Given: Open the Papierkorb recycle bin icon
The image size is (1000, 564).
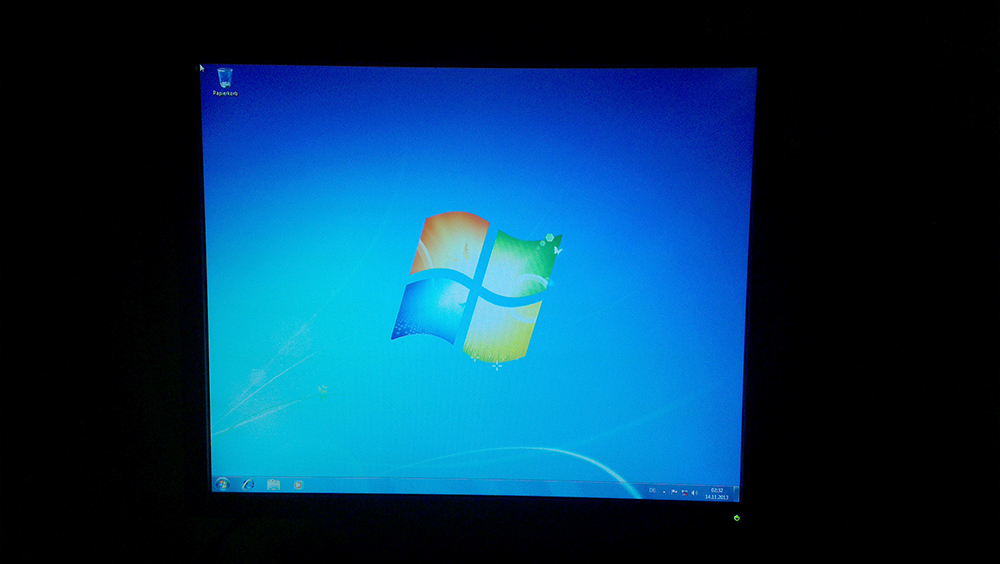Looking at the screenshot, I should point(224,82).
